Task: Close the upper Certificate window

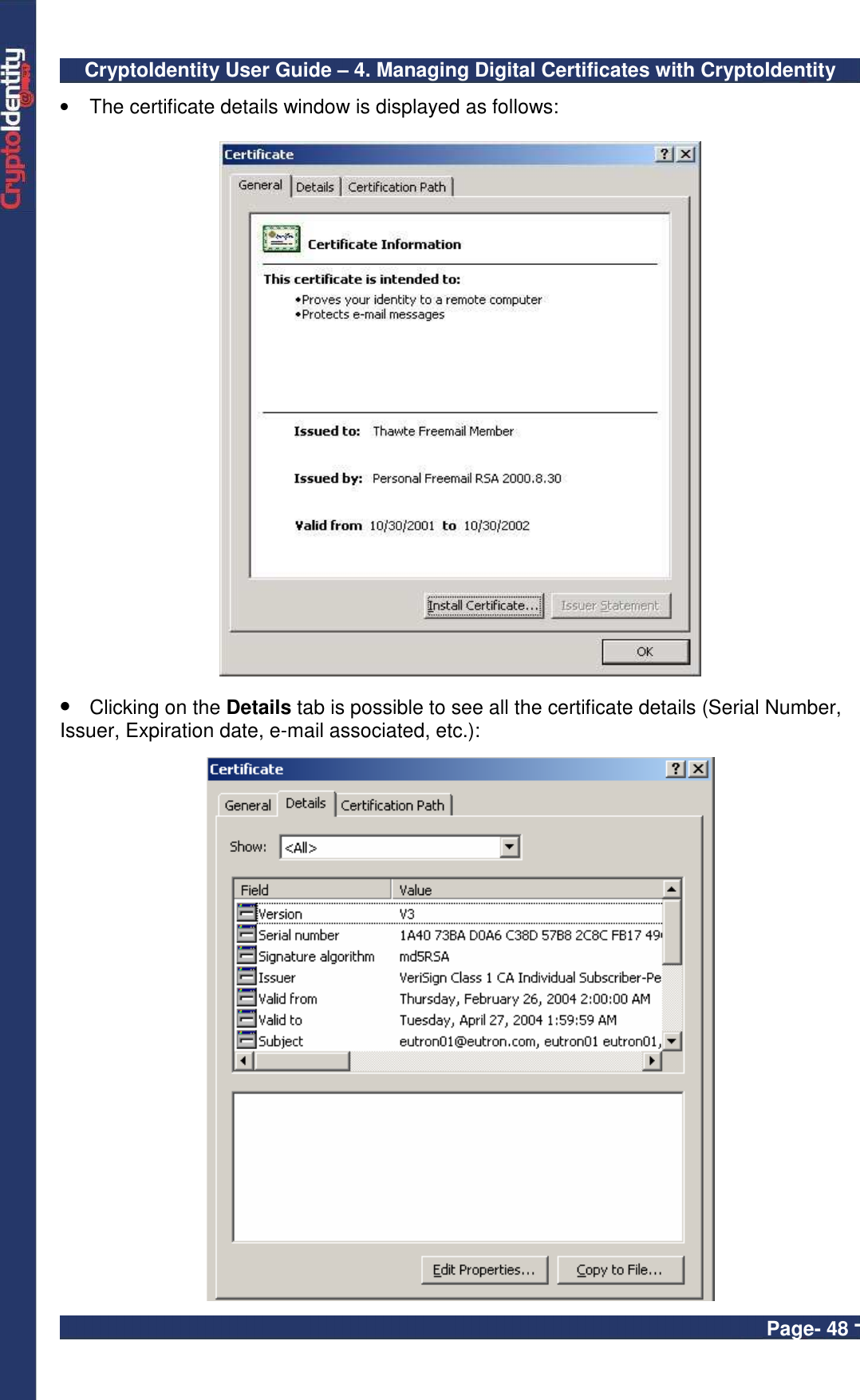Action: [x=685, y=154]
